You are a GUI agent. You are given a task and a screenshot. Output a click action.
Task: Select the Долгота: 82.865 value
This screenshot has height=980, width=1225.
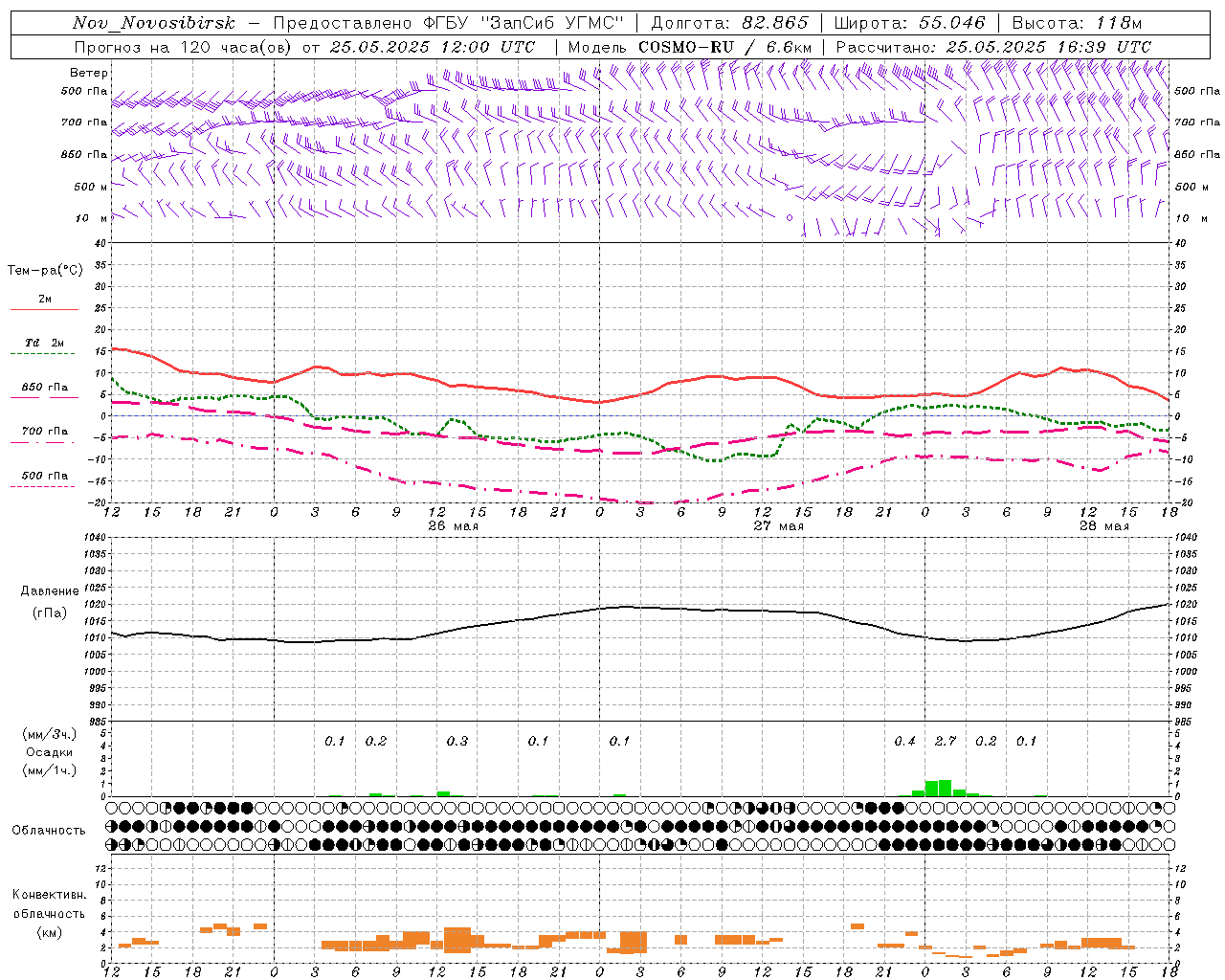click(730, 23)
